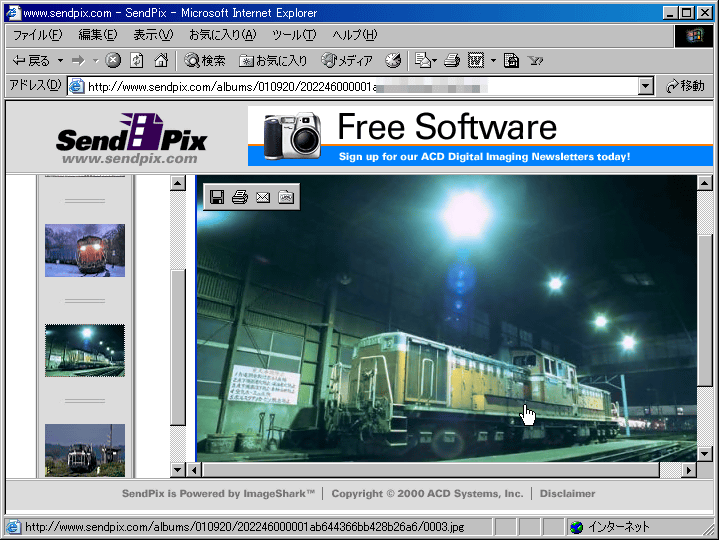Click image pane scroll right arrow
719x540 pixels.
689,470
